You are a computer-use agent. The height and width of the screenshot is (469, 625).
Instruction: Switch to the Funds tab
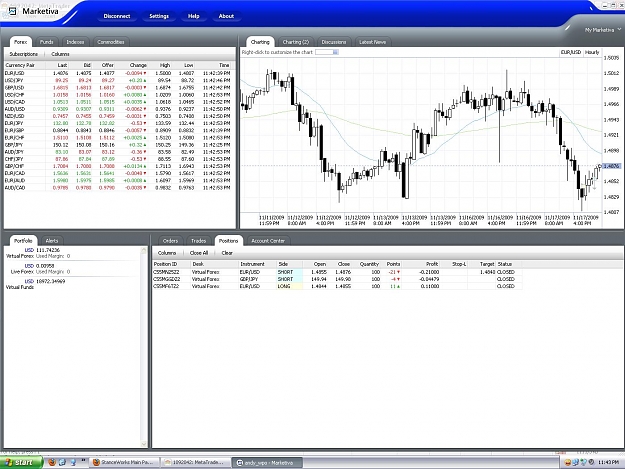point(47,42)
